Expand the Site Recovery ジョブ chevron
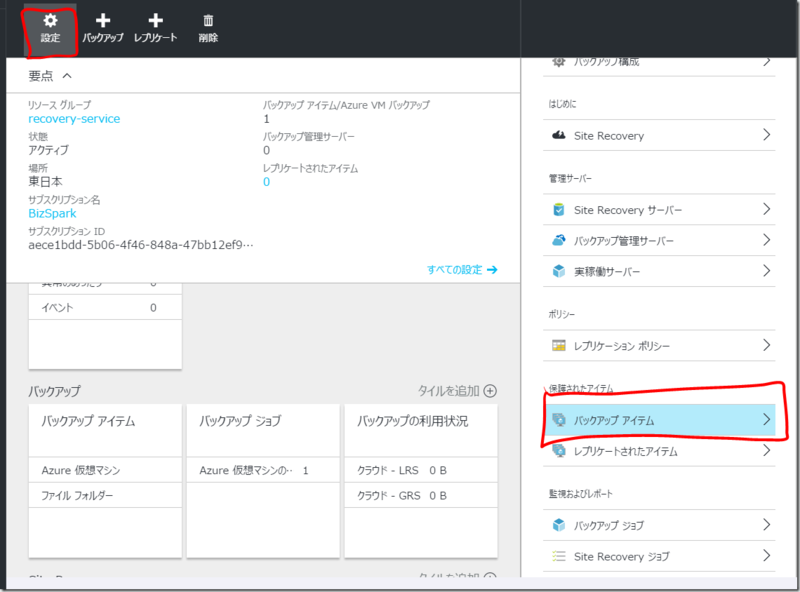Viewport: 800px width, 592px height. (x=766, y=555)
